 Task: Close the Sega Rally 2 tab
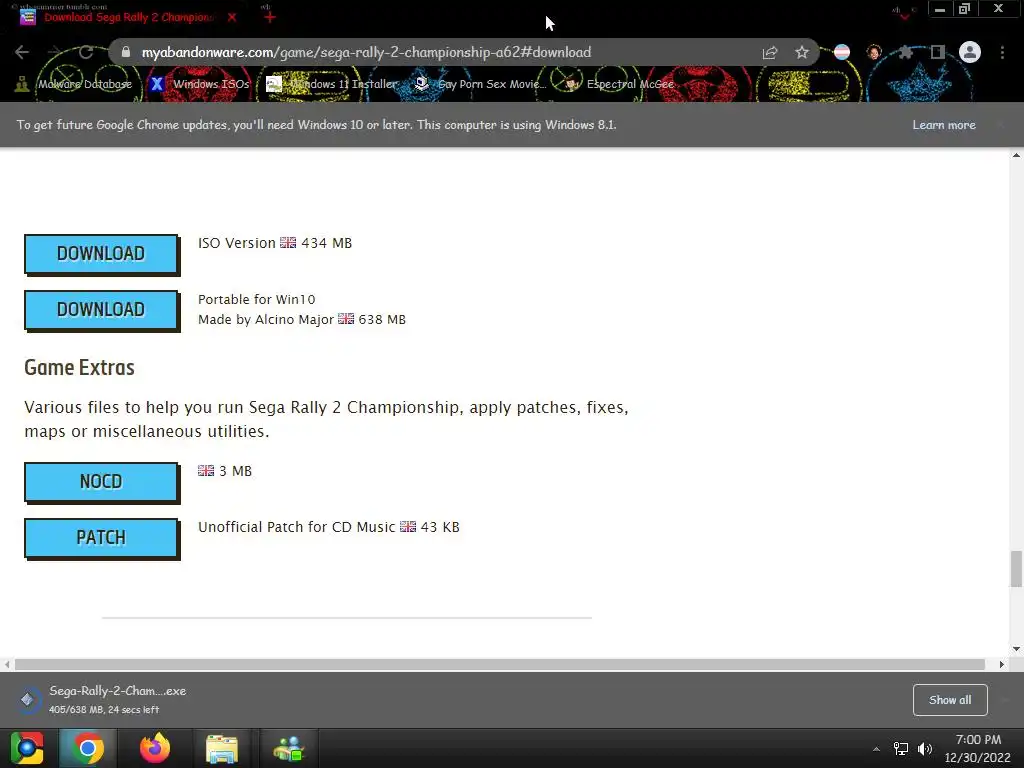(x=232, y=18)
